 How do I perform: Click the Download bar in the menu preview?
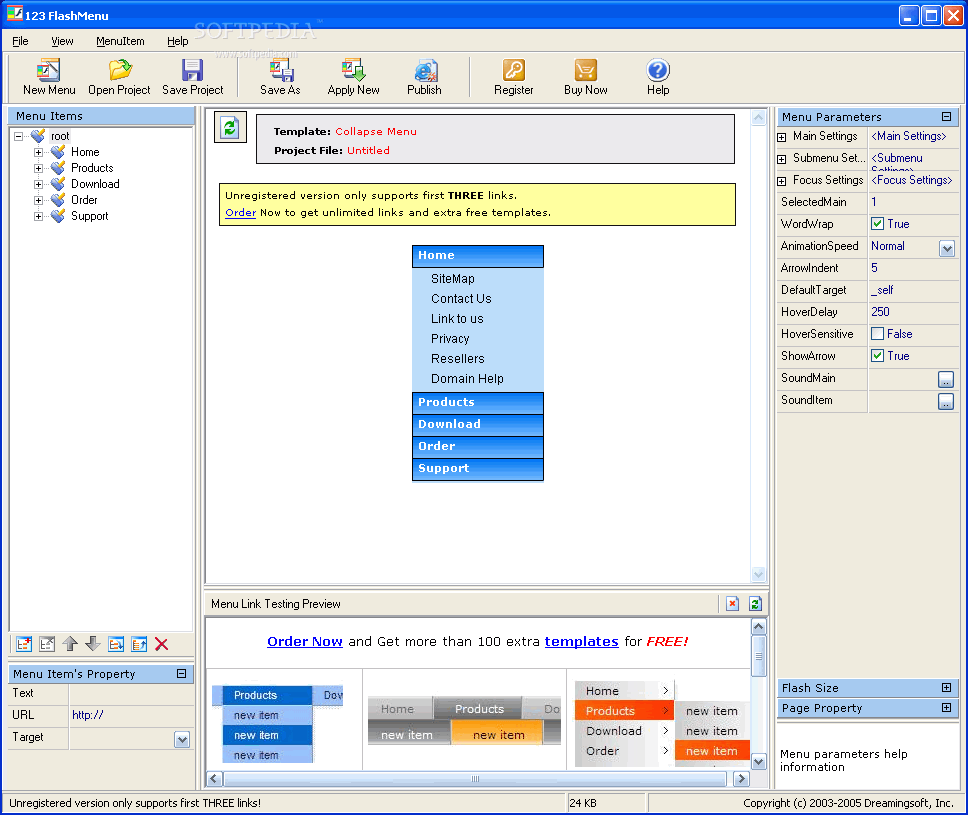[478, 425]
